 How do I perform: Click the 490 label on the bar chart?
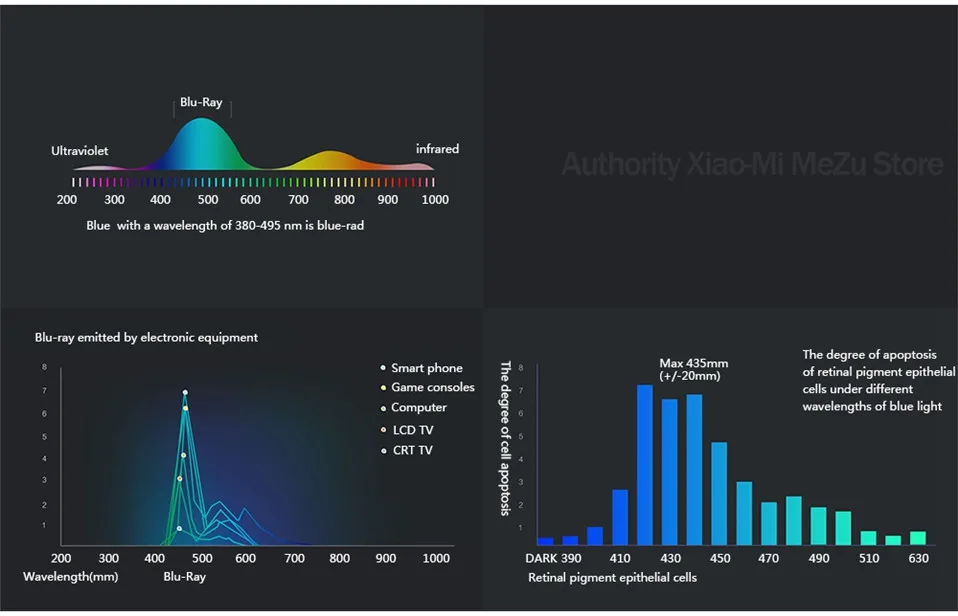(819, 559)
